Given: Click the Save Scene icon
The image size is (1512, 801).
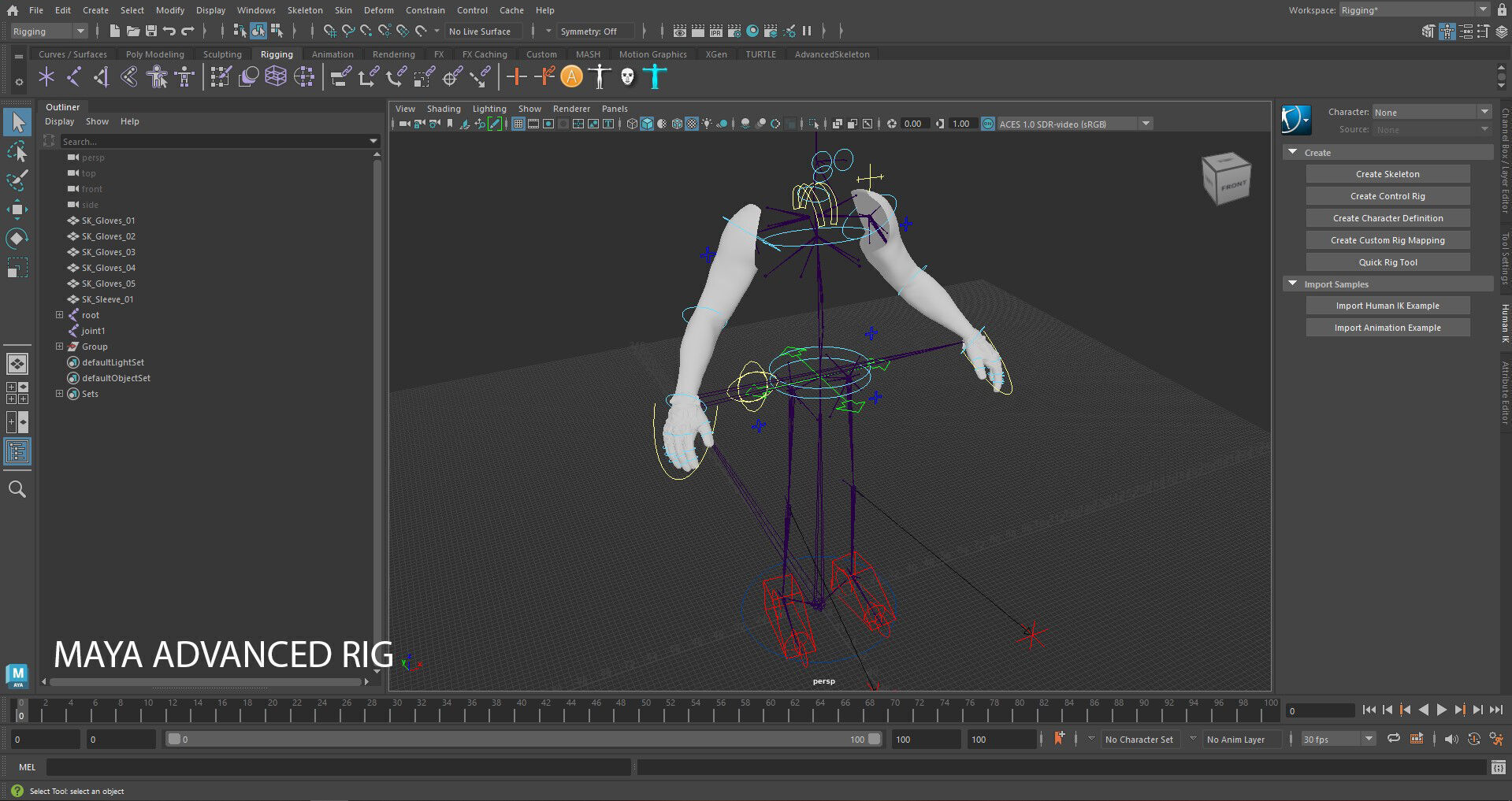Looking at the screenshot, I should pos(150,32).
